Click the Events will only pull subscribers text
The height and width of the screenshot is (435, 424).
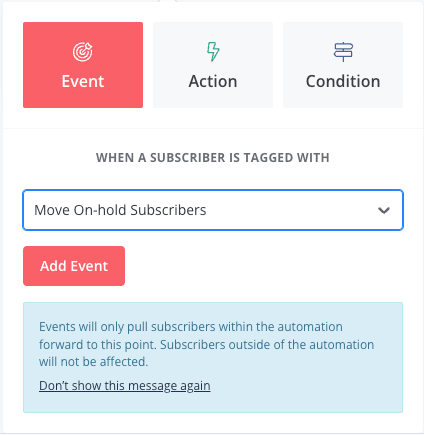206,344
